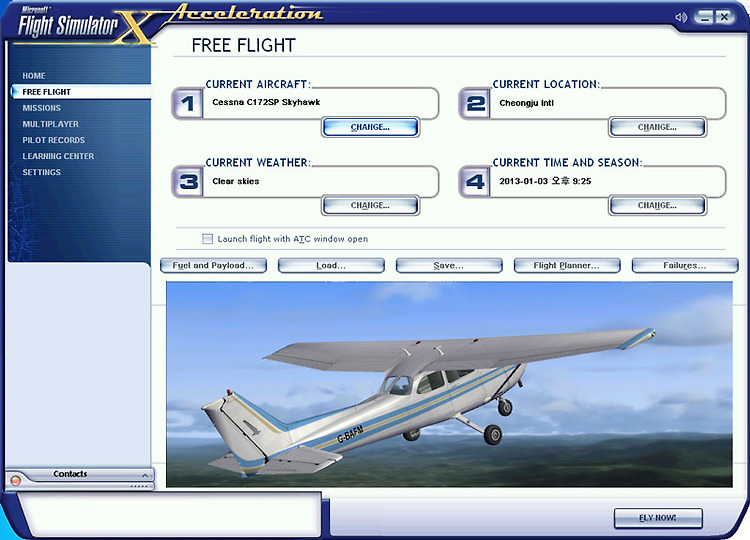Open the Failures dialog
750x540 pixels.
(685, 265)
